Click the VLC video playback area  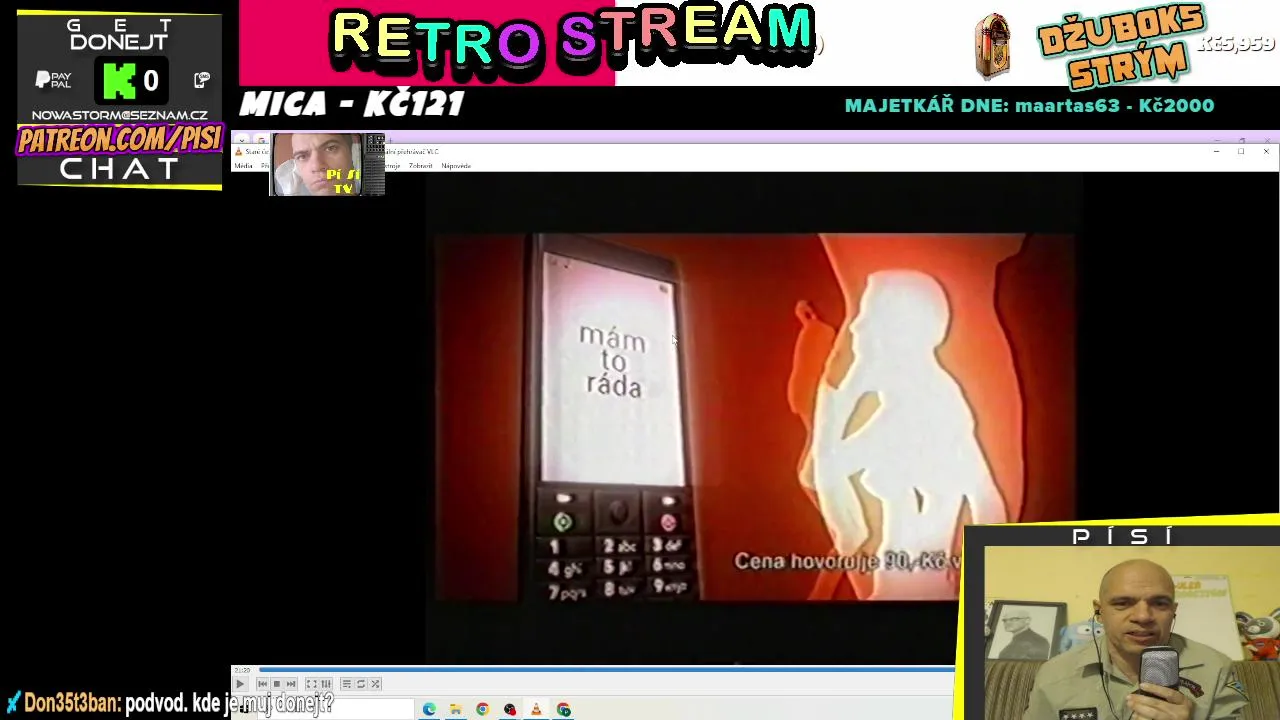(755, 418)
